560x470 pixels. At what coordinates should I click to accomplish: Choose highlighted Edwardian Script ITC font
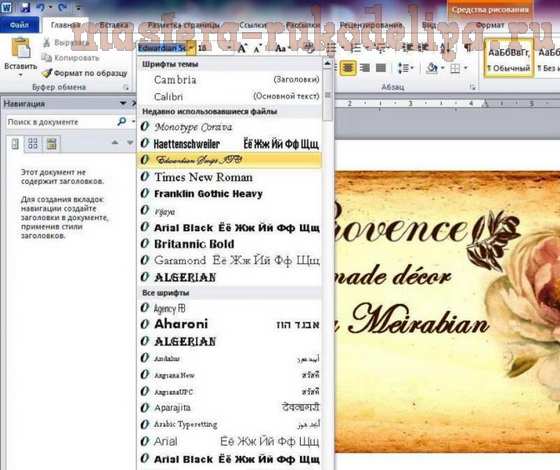(x=229, y=160)
